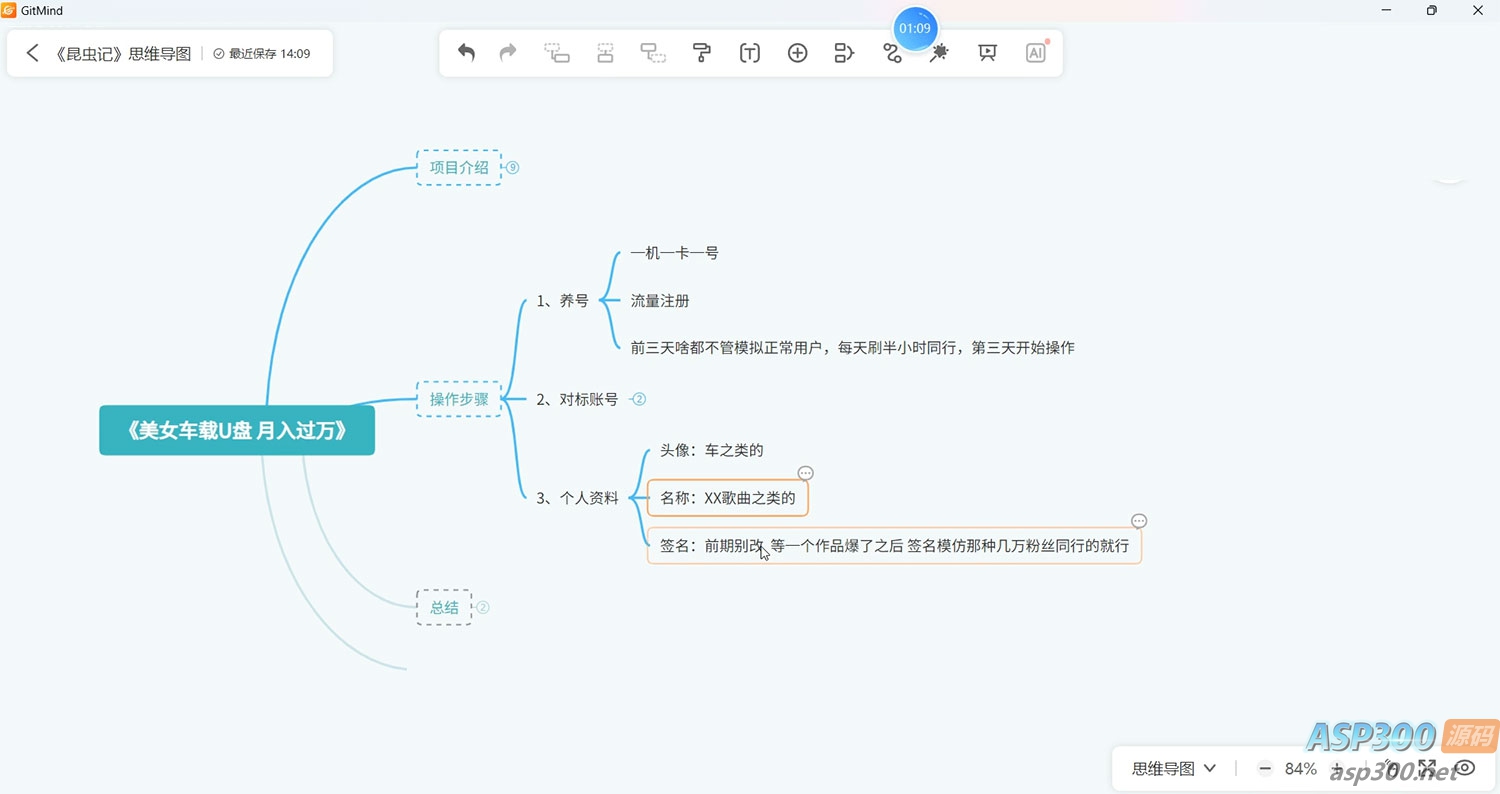
Task: Click the circled plus insert icon
Action: [x=797, y=53]
